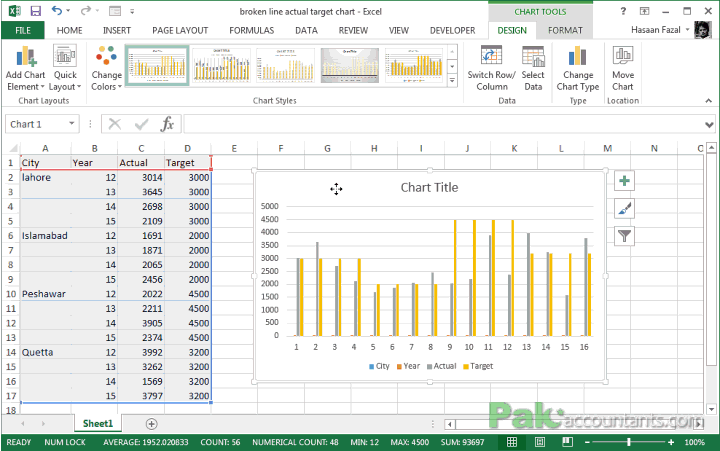Click the horizontal scrollbar left arrow
Image resolution: width=720 pixels, height=451 pixels.
450,424
